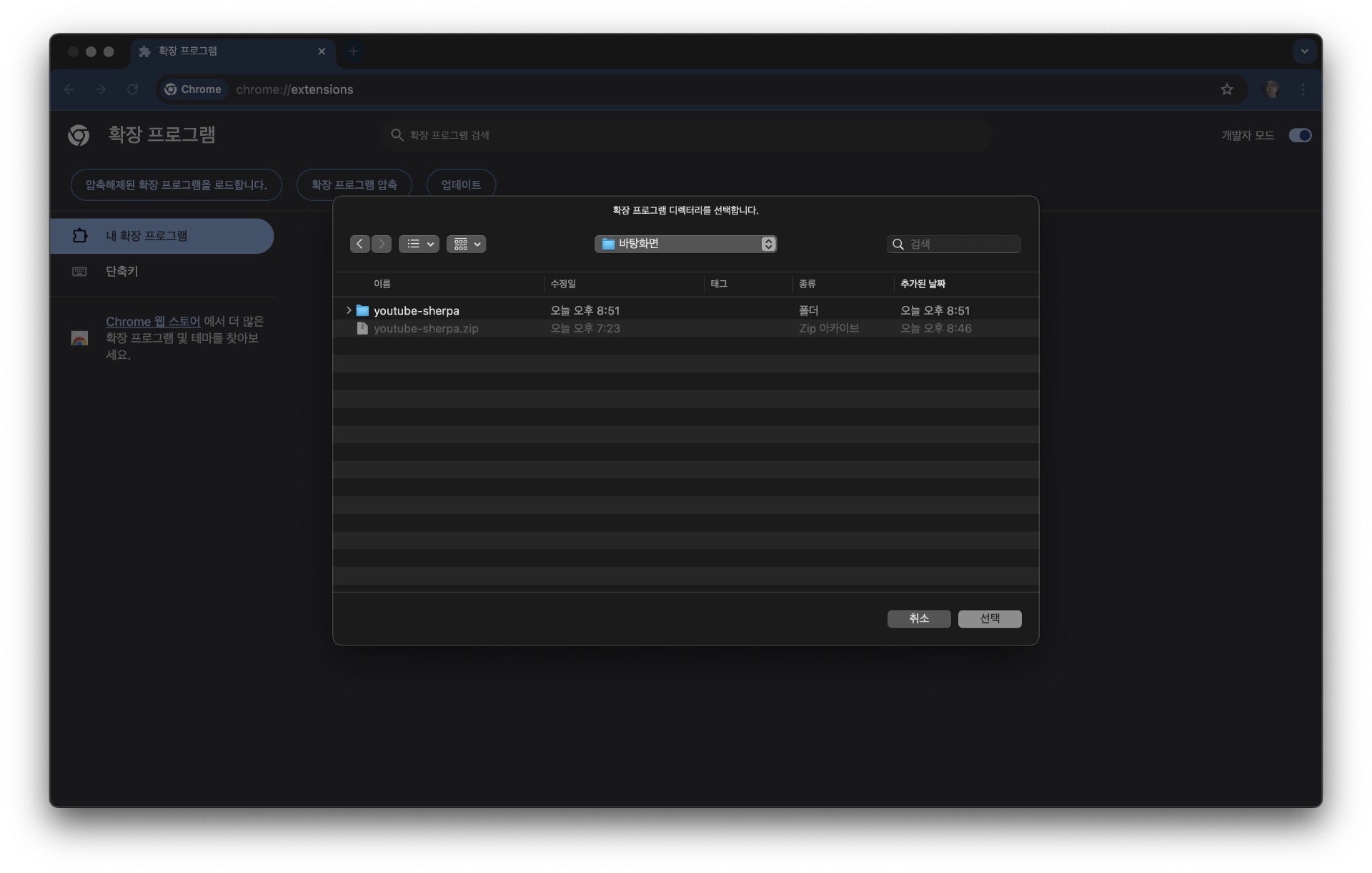Expand the youtube-sherpa folder disclosure triangle
The image size is (1372, 873).
[x=349, y=310]
